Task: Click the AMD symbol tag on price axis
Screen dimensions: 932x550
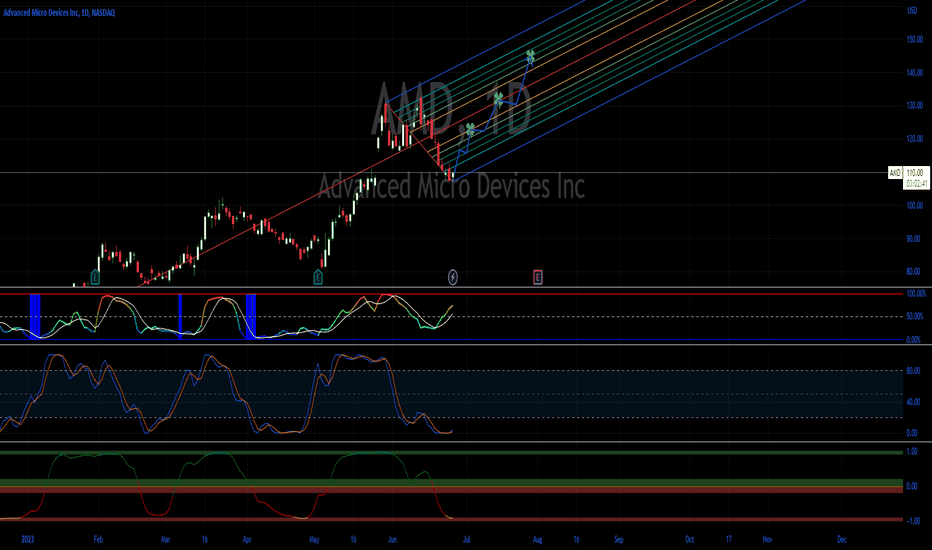Action: coord(895,173)
